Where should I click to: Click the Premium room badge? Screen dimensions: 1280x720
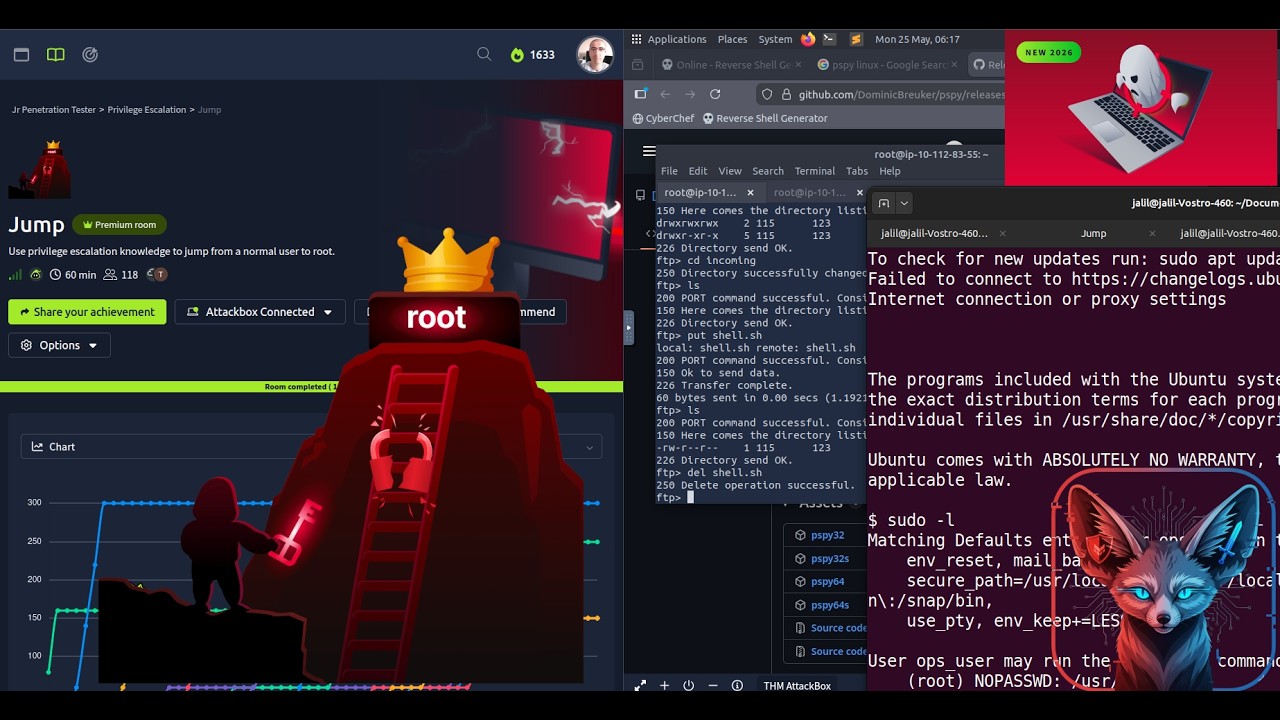click(119, 225)
